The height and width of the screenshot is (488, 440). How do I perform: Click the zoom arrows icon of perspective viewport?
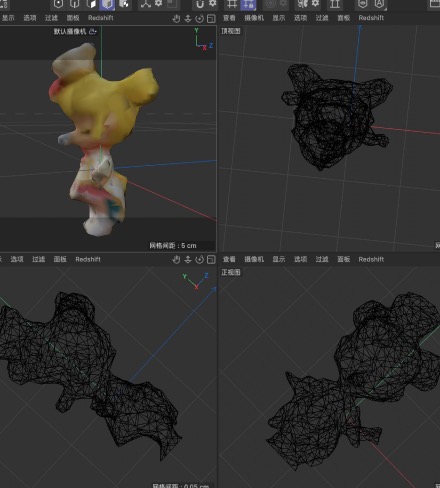coord(188,19)
